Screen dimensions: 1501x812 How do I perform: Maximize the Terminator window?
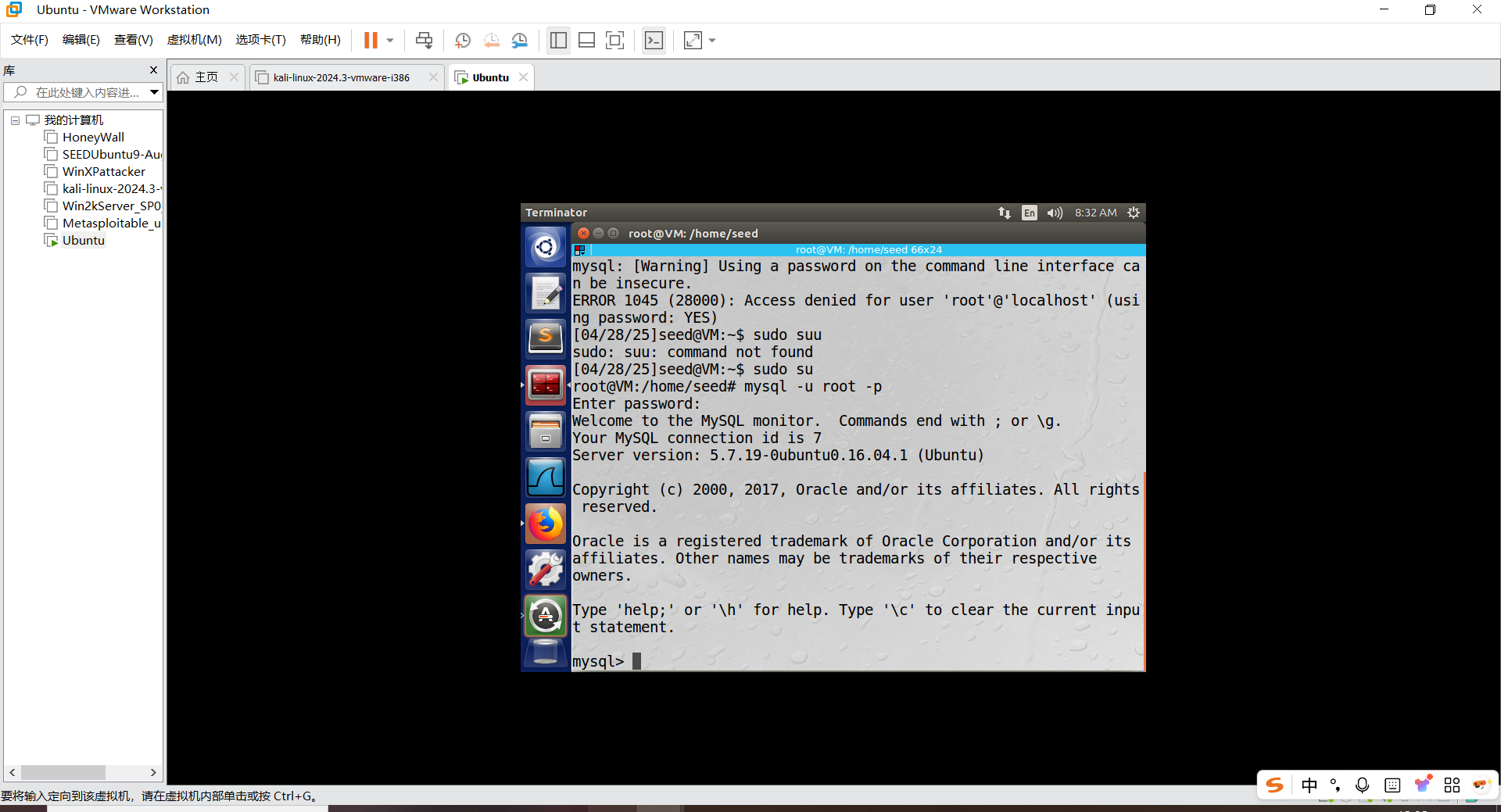pyautogui.click(x=614, y=233)
